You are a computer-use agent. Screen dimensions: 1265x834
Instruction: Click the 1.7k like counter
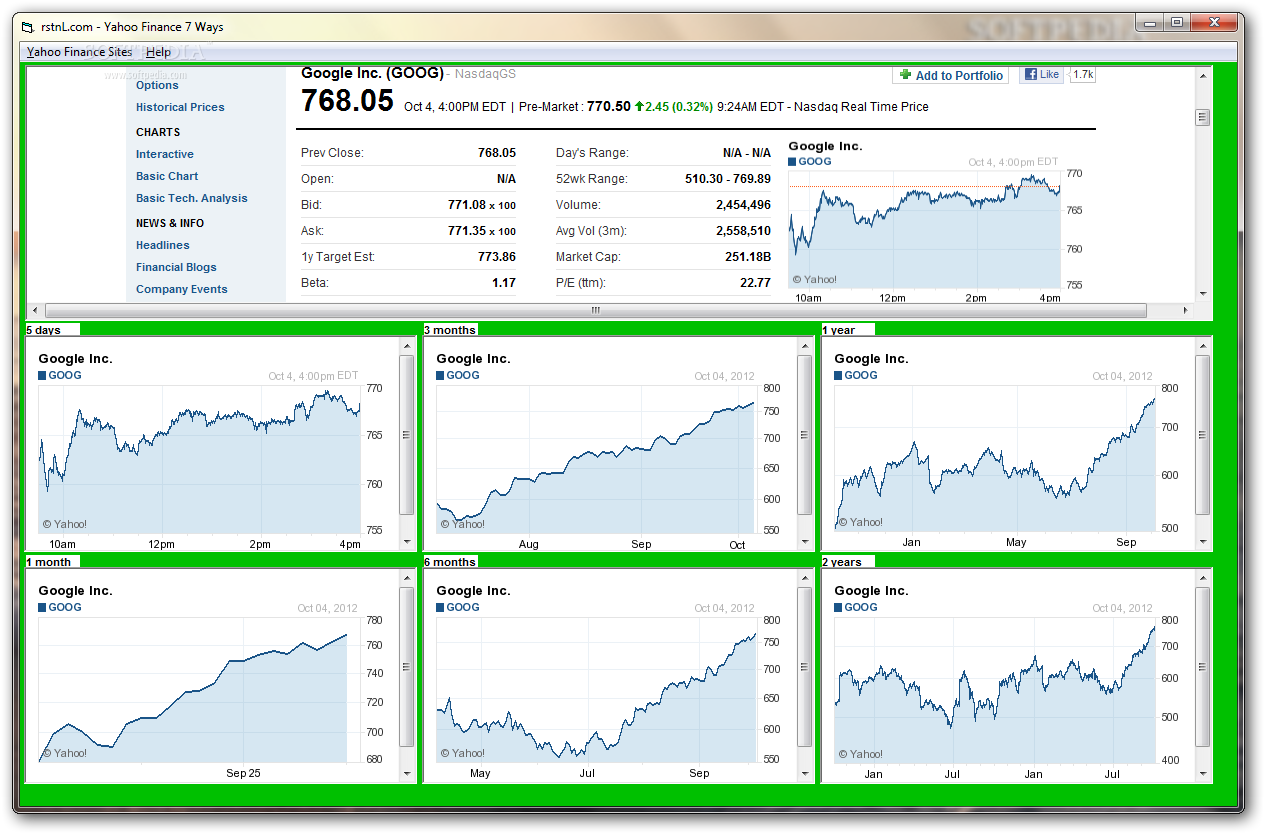(1083, 75)
